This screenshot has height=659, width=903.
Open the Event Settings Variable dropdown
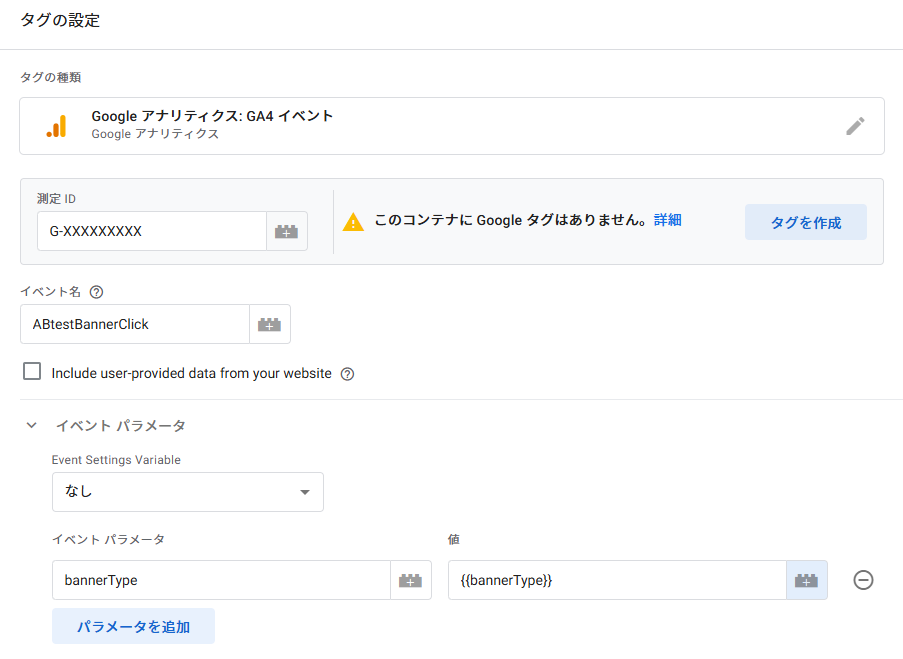point(188,492)
